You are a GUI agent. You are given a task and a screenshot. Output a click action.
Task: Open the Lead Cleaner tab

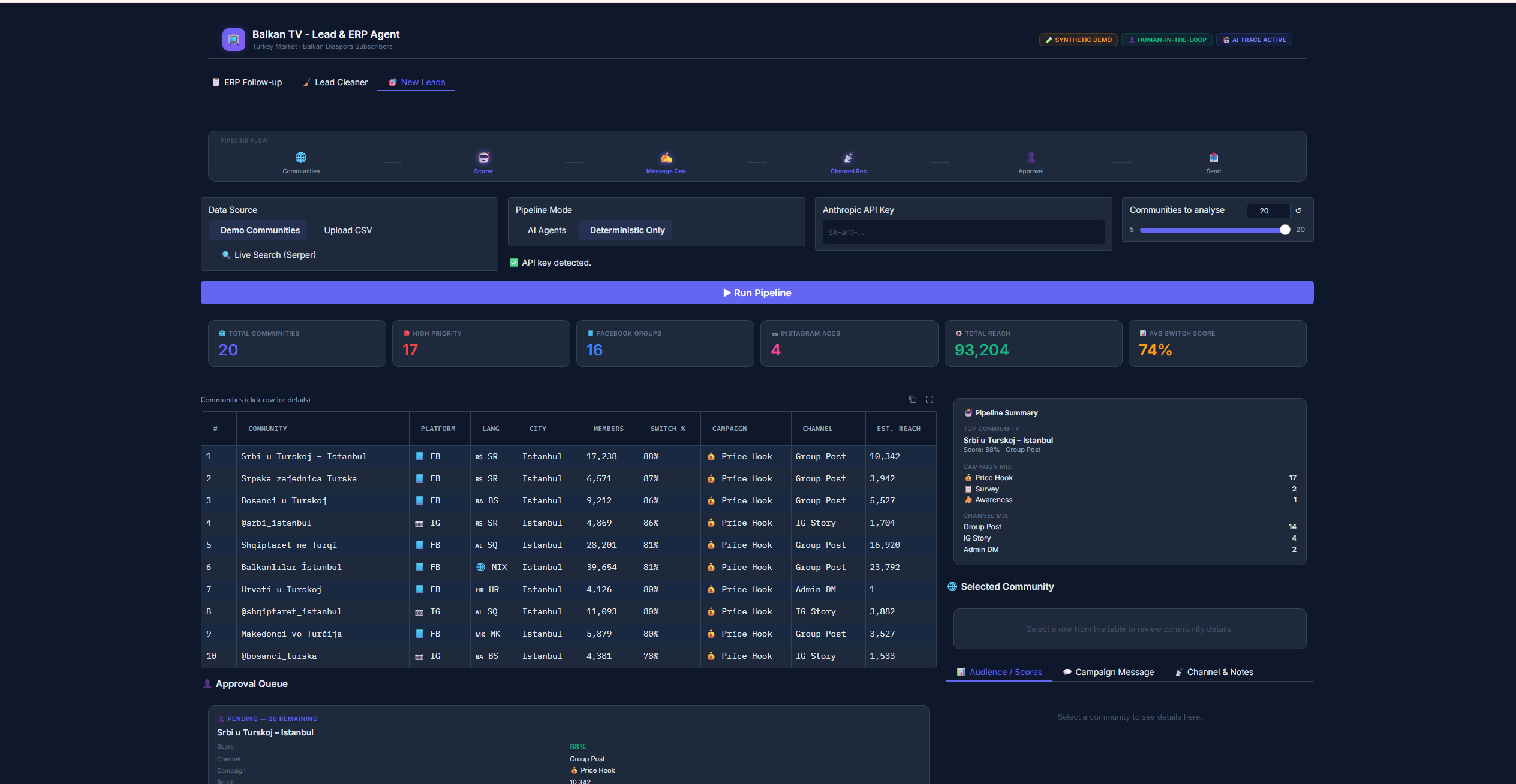pos(335,82)
